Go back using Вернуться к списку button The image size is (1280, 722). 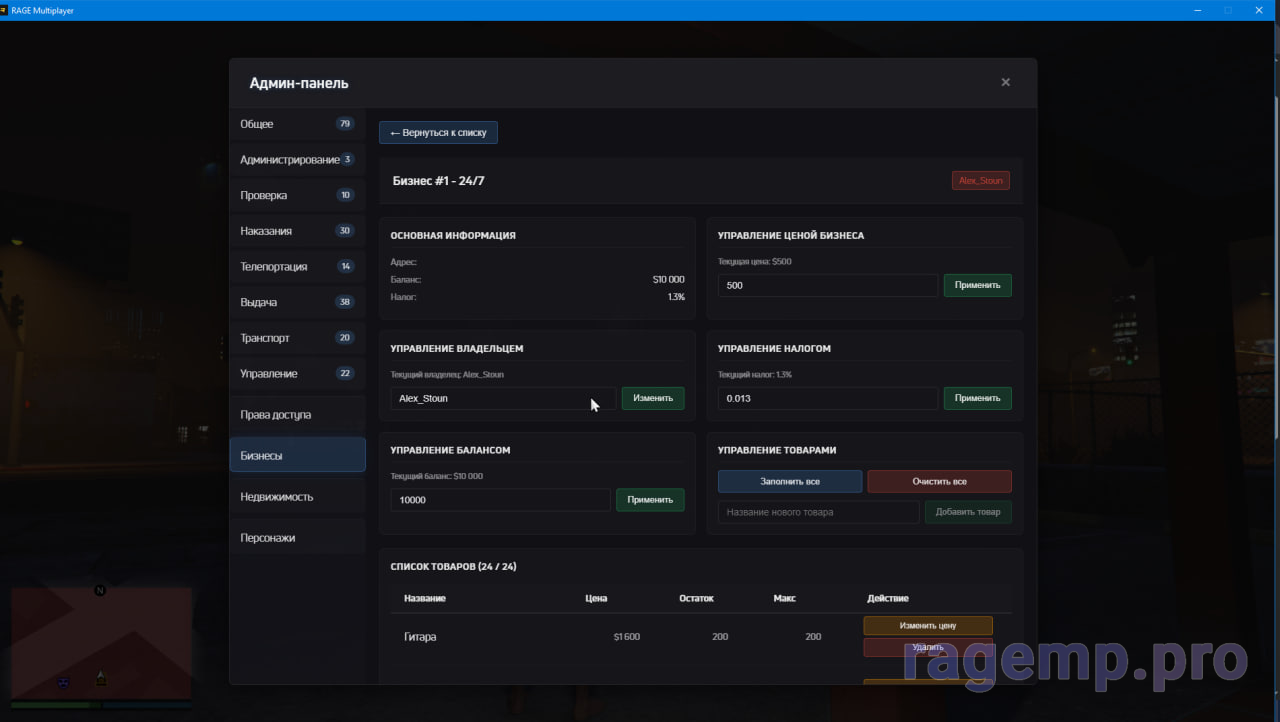[x=438, y=133]
